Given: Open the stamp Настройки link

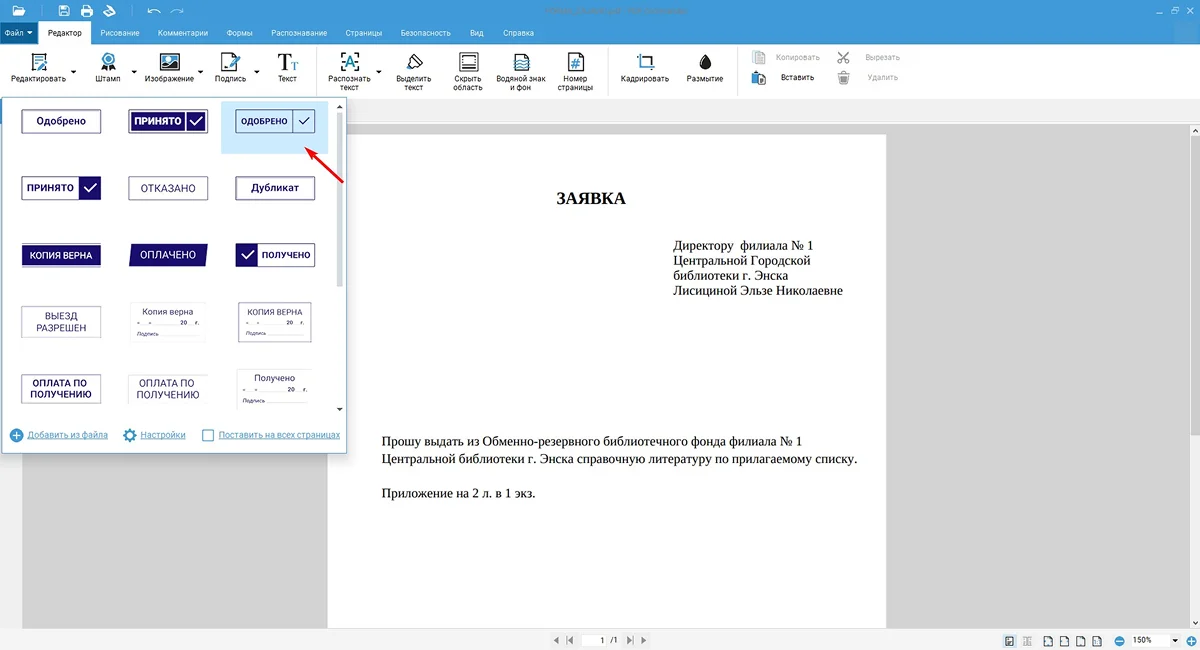Looking at the screenshot, I should [162, 435].
